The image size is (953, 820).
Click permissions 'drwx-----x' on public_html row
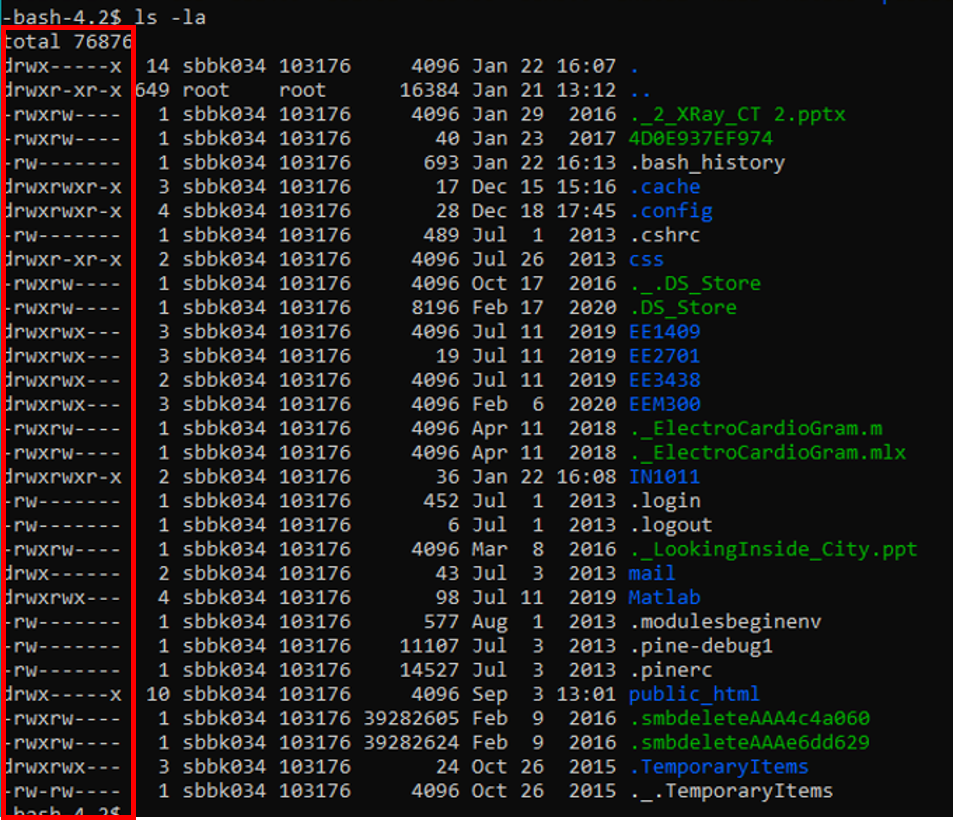point(63,694)
